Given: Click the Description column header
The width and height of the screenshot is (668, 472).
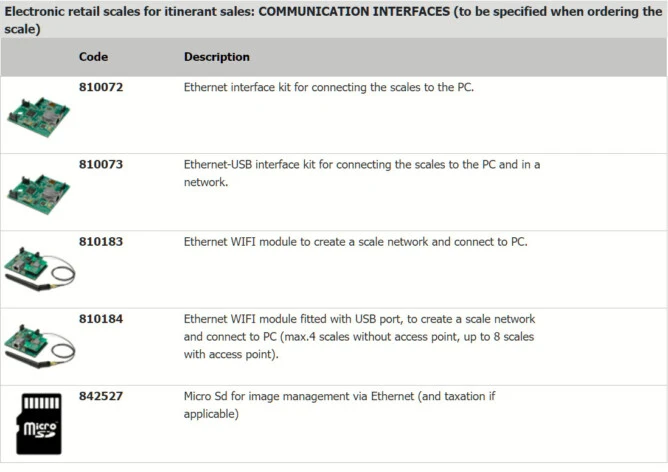Looking at the screenshot, I should point(216,57).
